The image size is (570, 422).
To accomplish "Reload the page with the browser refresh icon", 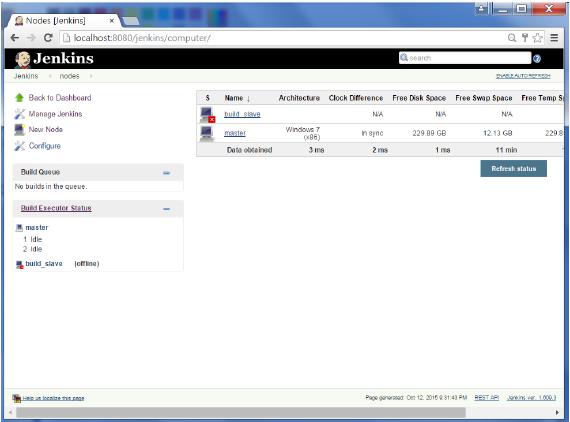I will pyautogui.click(x=48, y=38).
